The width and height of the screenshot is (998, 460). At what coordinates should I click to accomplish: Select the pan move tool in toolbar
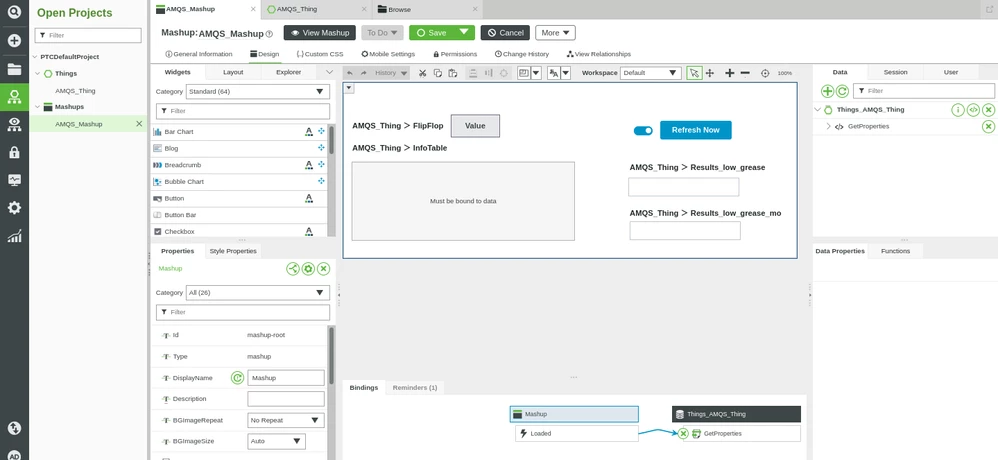click(x=710, y=73)
